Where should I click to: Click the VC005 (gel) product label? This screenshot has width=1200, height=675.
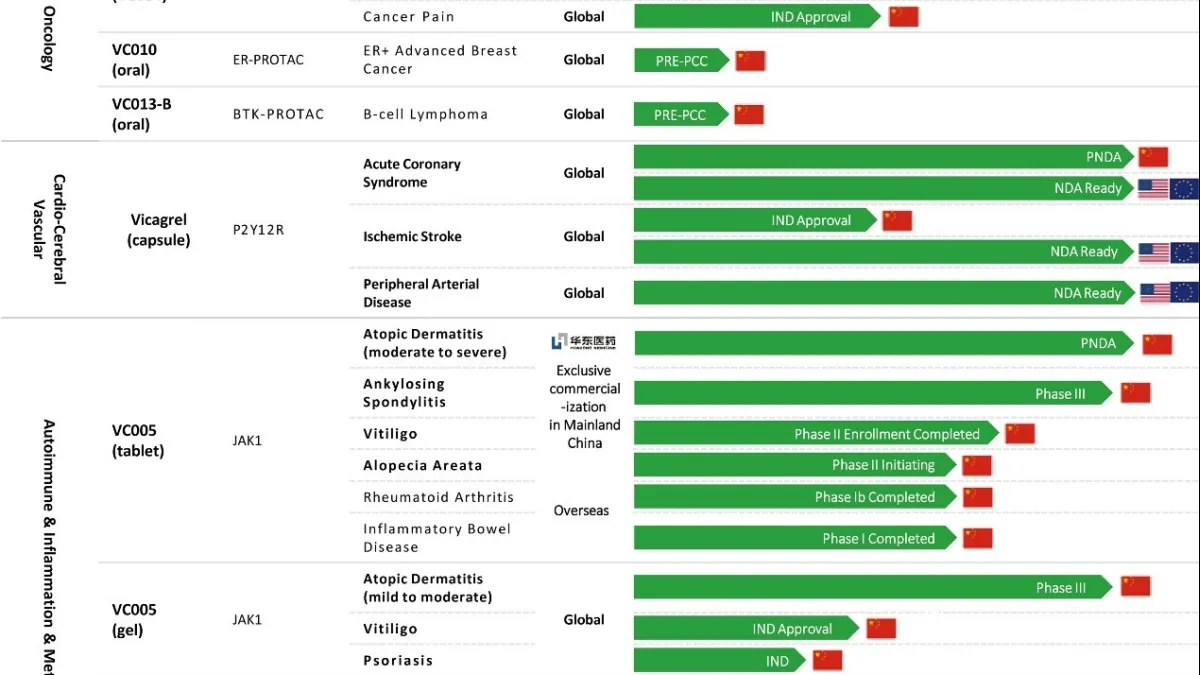pos(135,619)
